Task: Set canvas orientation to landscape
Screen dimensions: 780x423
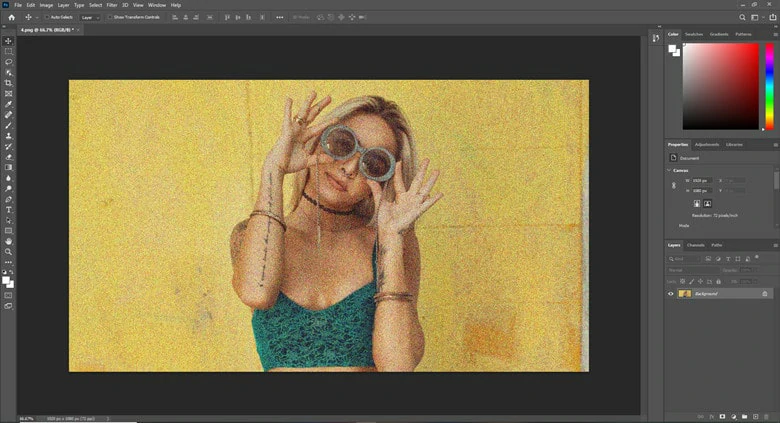Action: 707,204
